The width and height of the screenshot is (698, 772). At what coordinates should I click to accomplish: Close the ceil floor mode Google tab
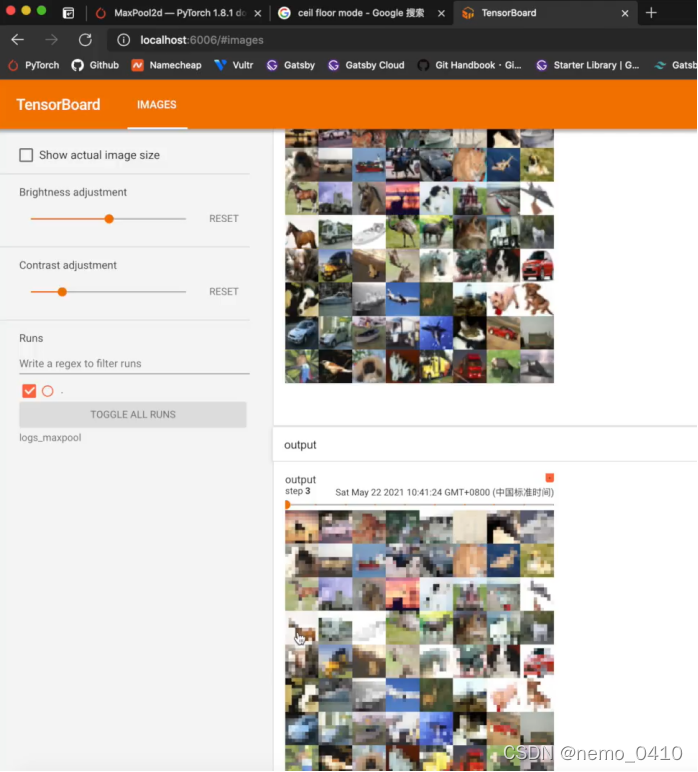[442, 13]
